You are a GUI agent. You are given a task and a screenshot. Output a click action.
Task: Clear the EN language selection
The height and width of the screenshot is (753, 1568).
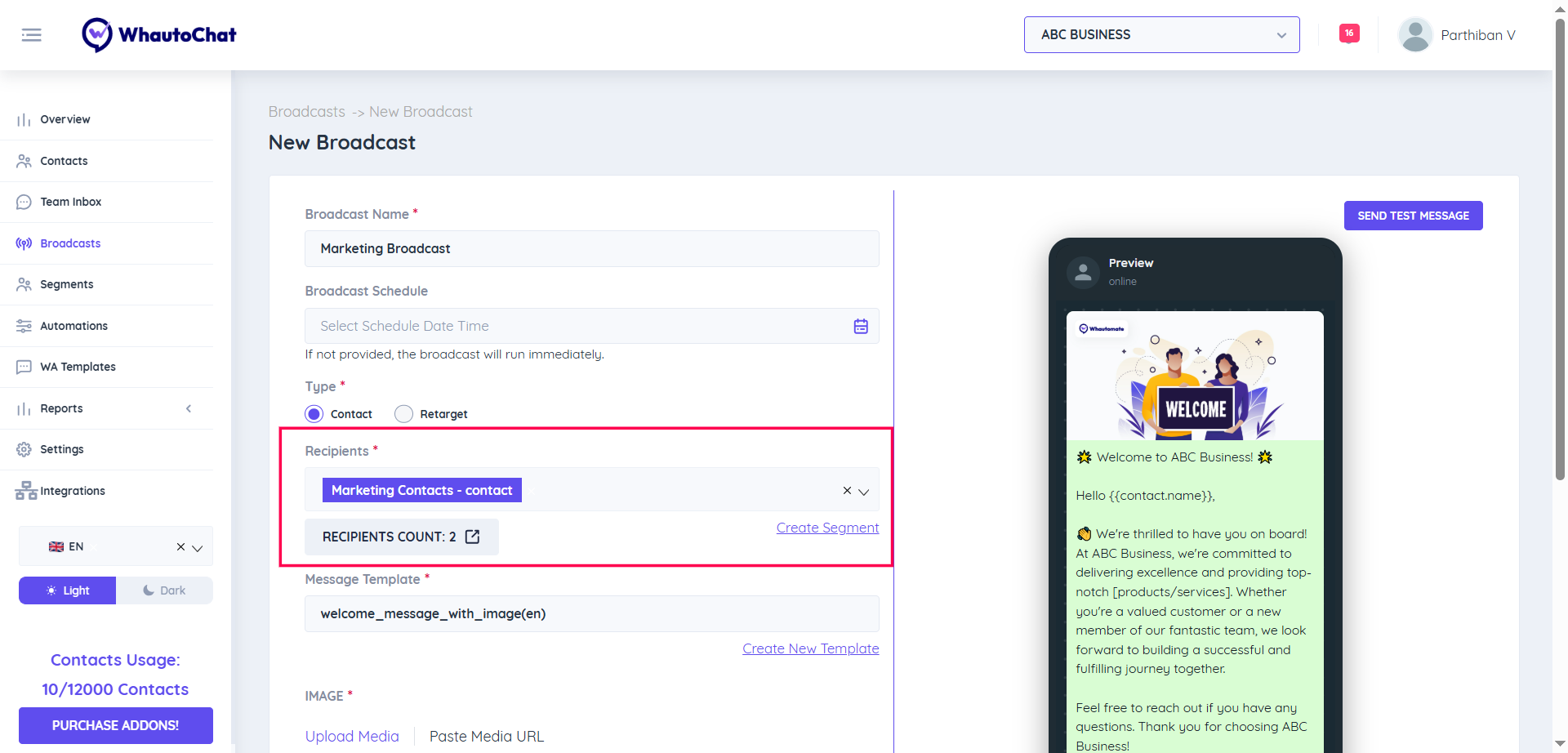click(180, 547)
